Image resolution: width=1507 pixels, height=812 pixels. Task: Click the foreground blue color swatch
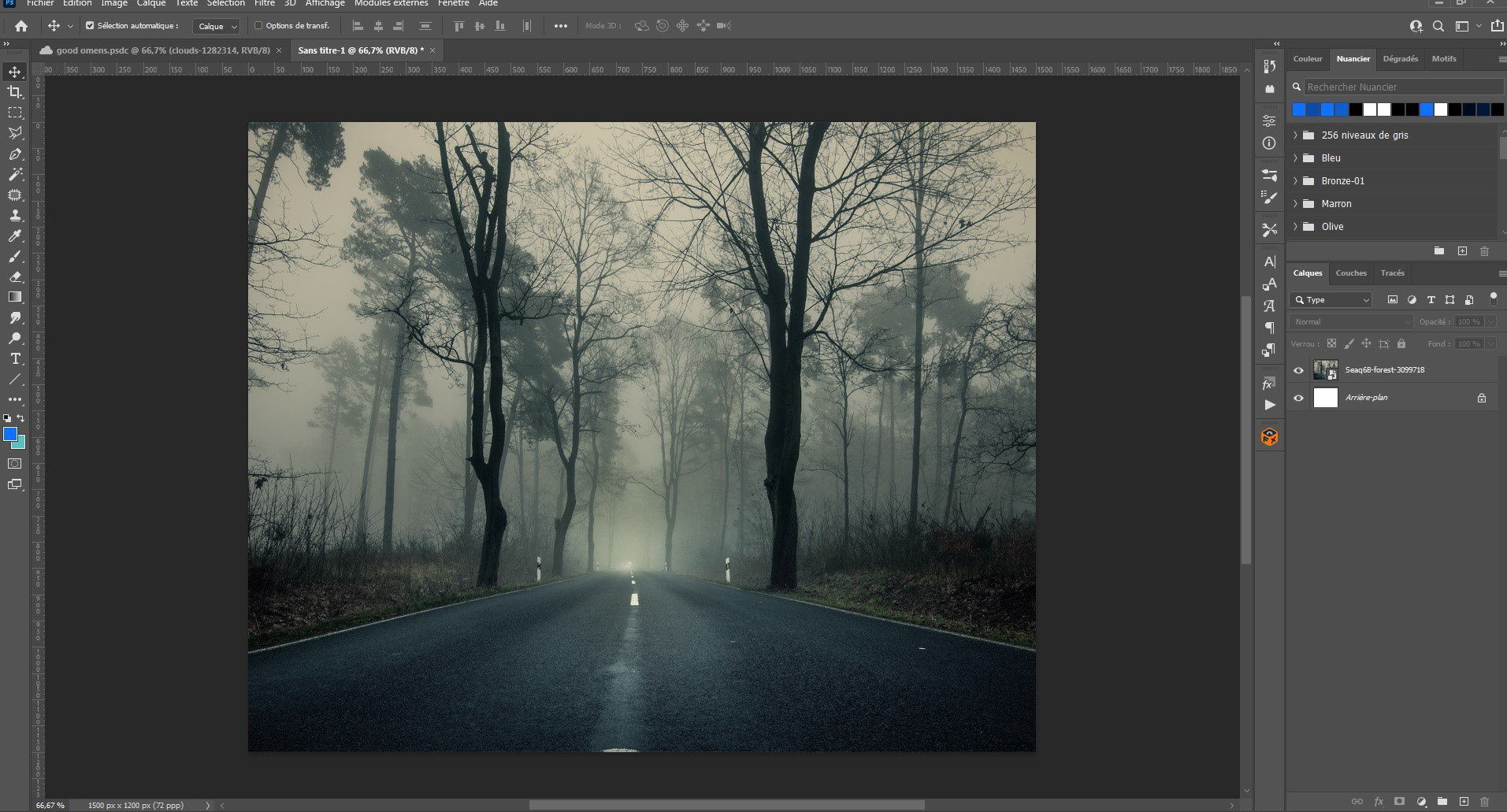coord(9,433)
